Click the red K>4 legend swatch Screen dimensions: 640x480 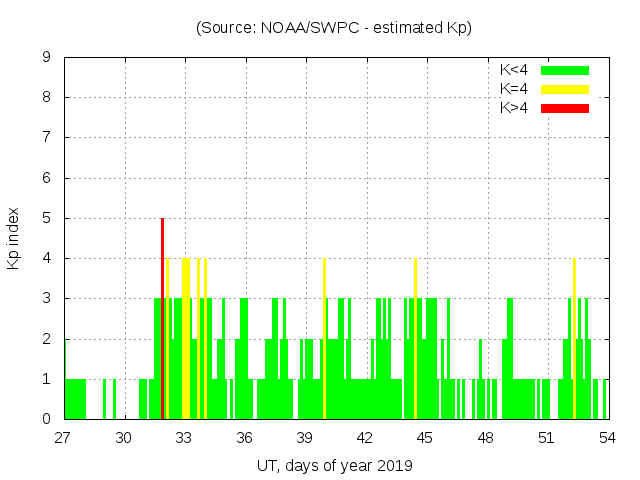[x=565, y=108]
